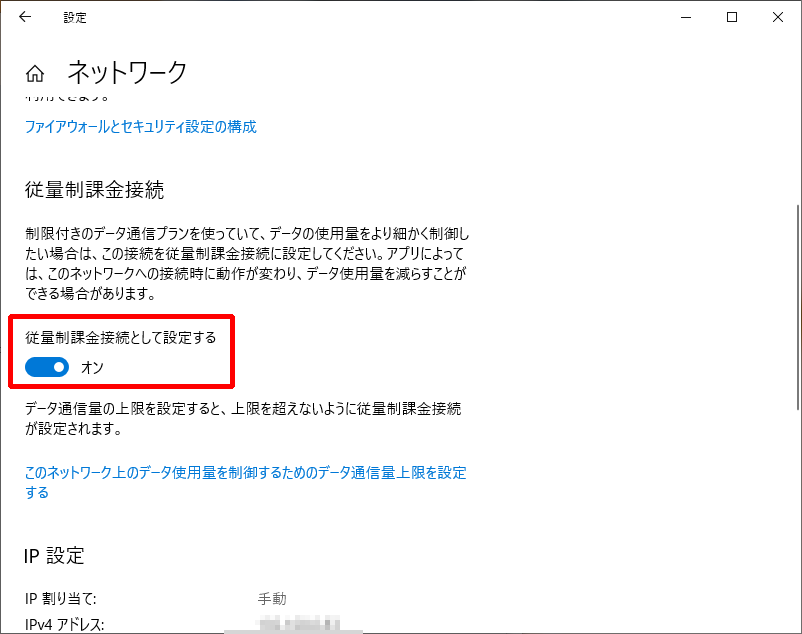Click the 従量制課金接続として設定する label
The width and height of the screenshot is (802, 634).
point(121,337)
